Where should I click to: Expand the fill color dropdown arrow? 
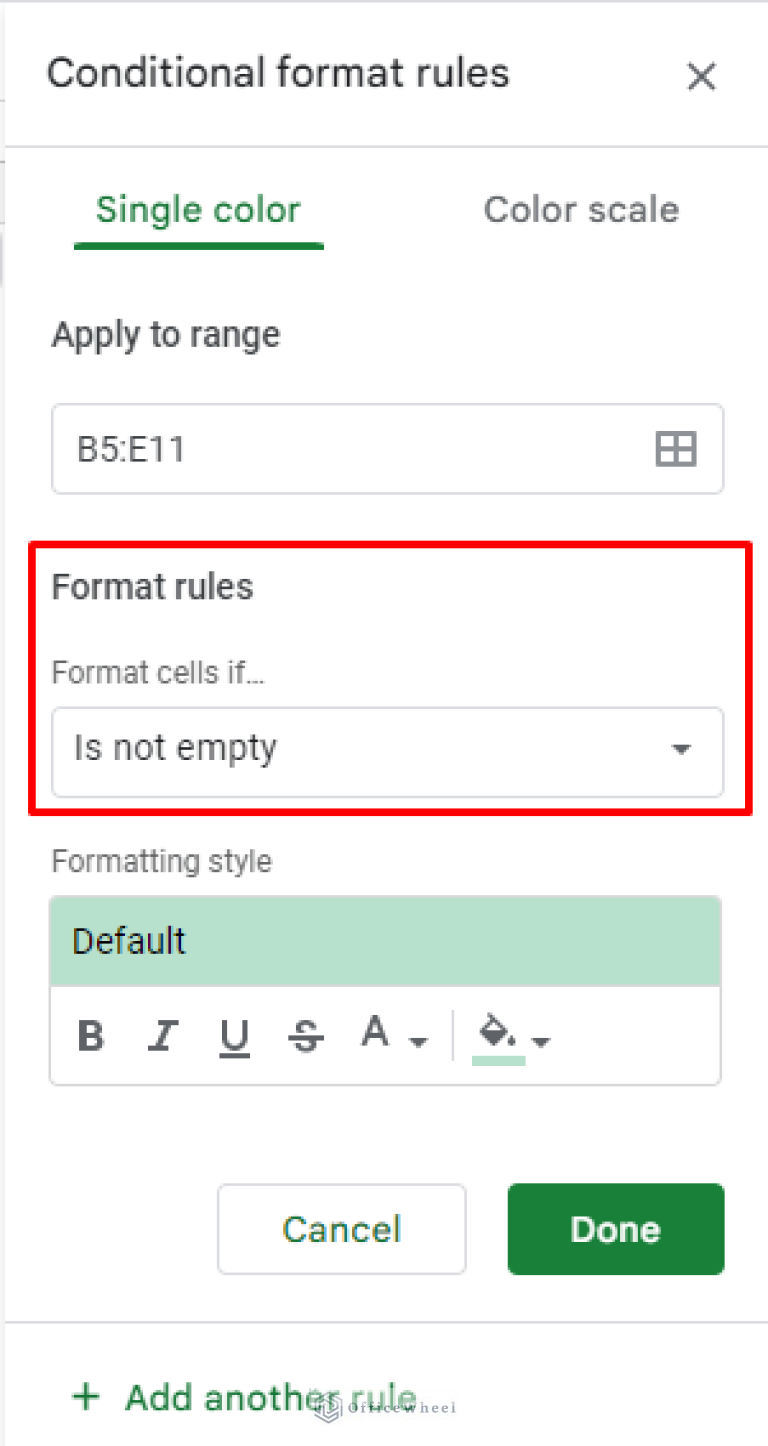click(x=542, y=1042)
